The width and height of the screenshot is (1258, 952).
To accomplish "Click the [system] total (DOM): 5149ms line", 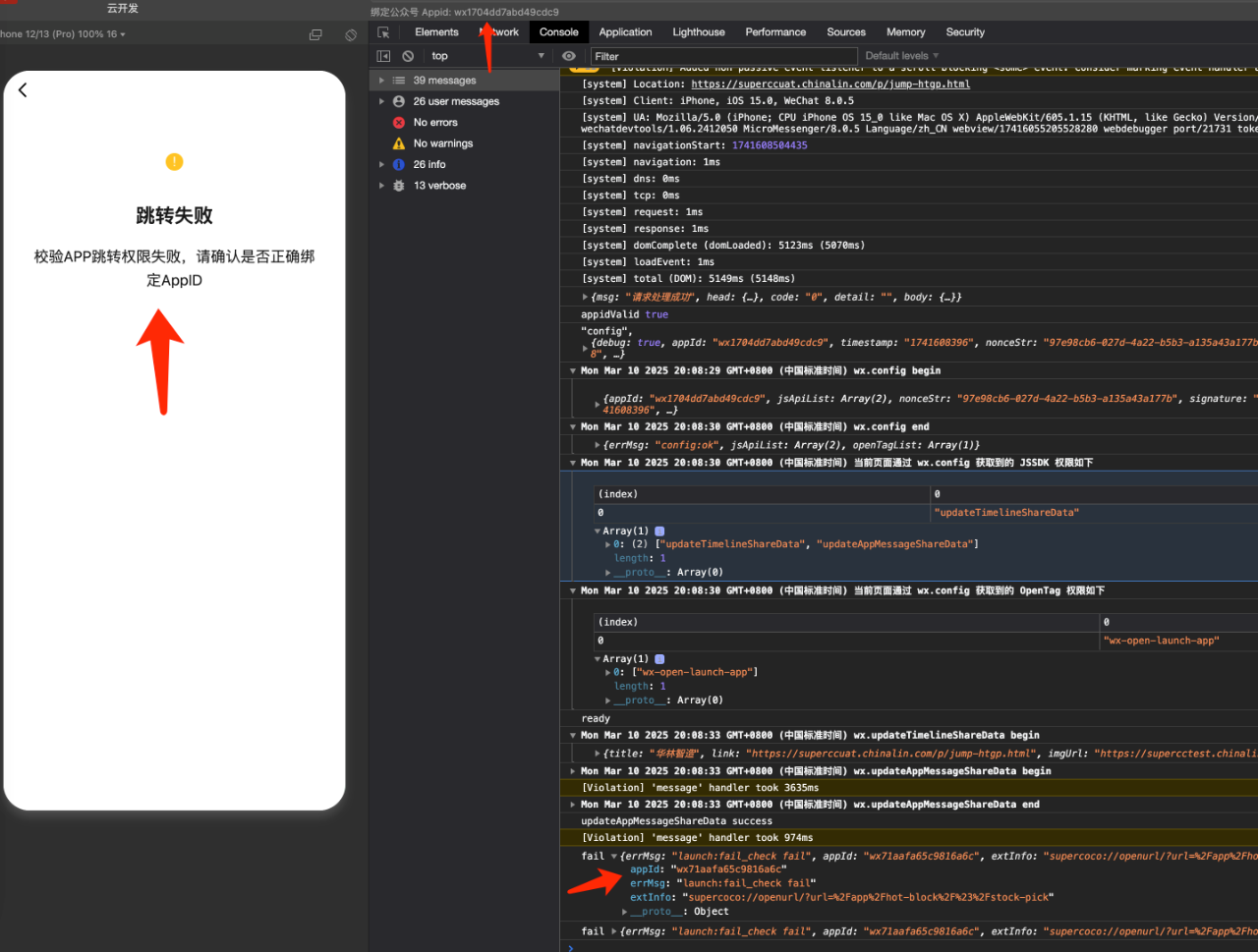I will (x=688, y=279).
